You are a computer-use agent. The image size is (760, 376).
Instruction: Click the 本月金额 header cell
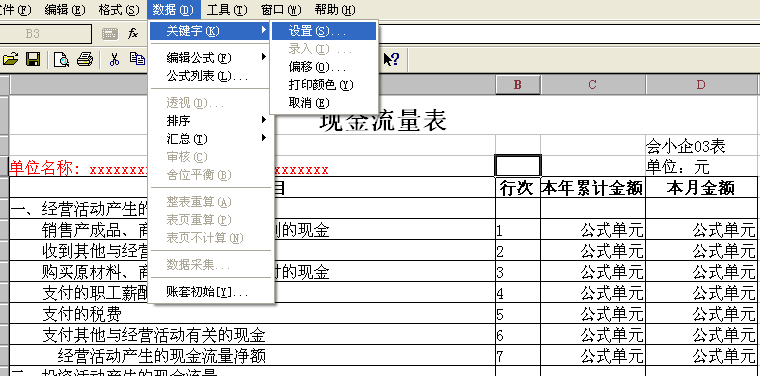701,187
